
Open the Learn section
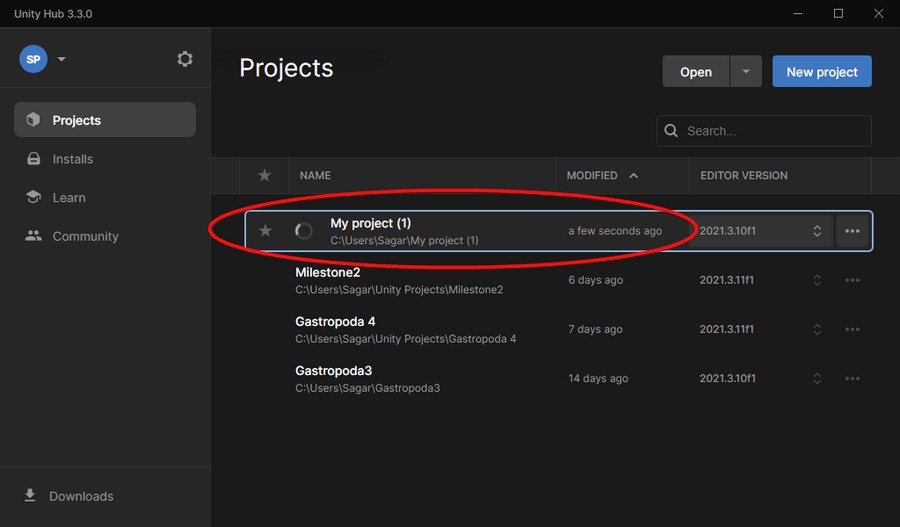tap(69, 197)
